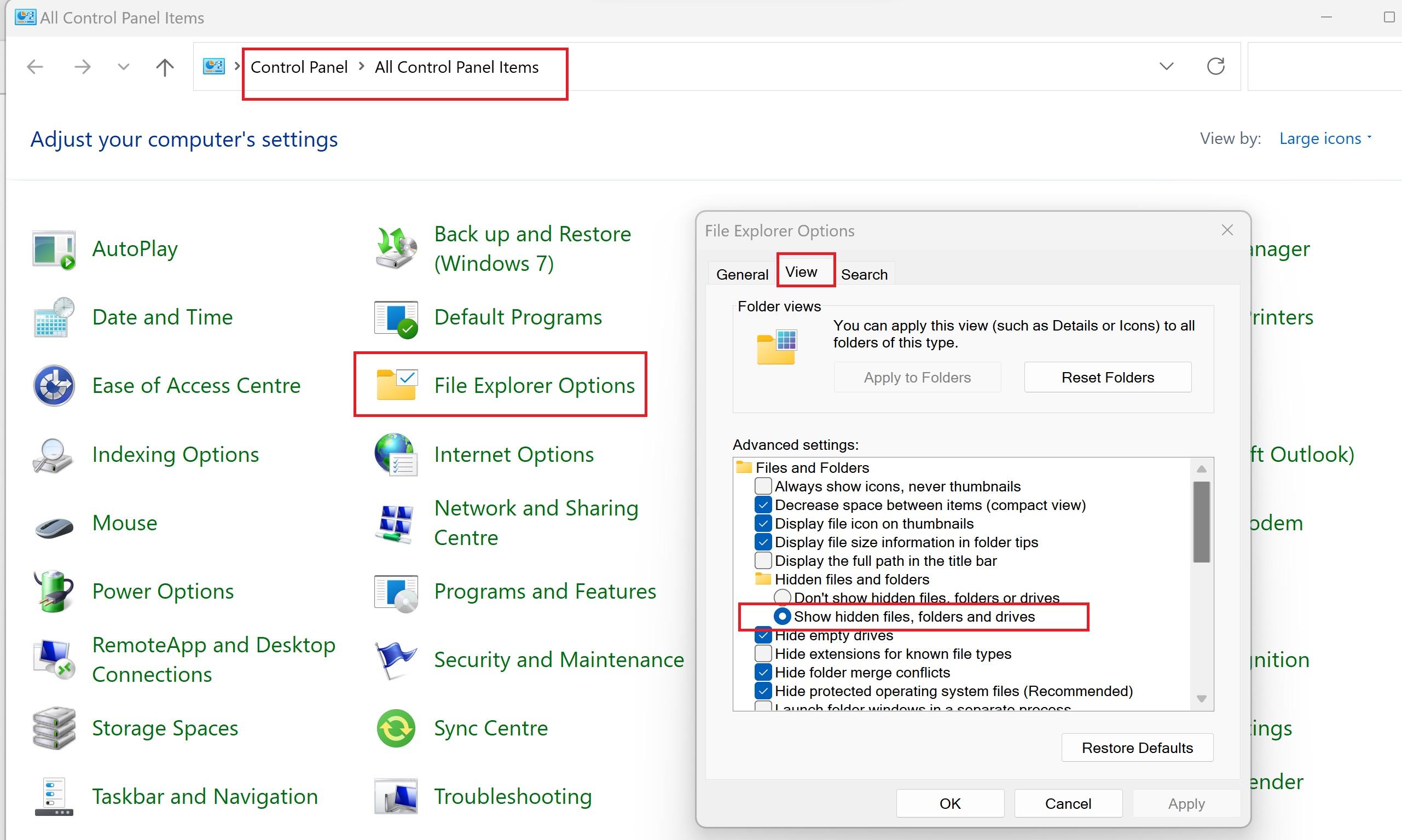
Task: Click the Restore Defaults button
Action: click(1137, 748)
